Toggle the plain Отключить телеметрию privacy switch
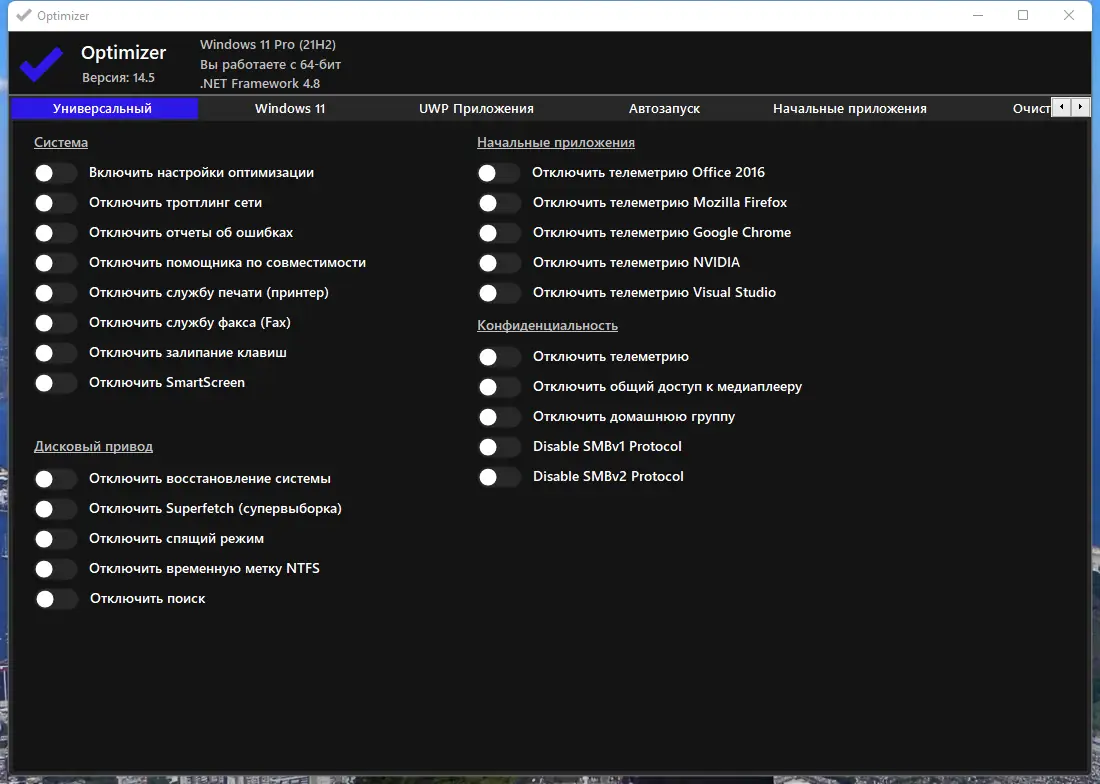 [499, 357]
